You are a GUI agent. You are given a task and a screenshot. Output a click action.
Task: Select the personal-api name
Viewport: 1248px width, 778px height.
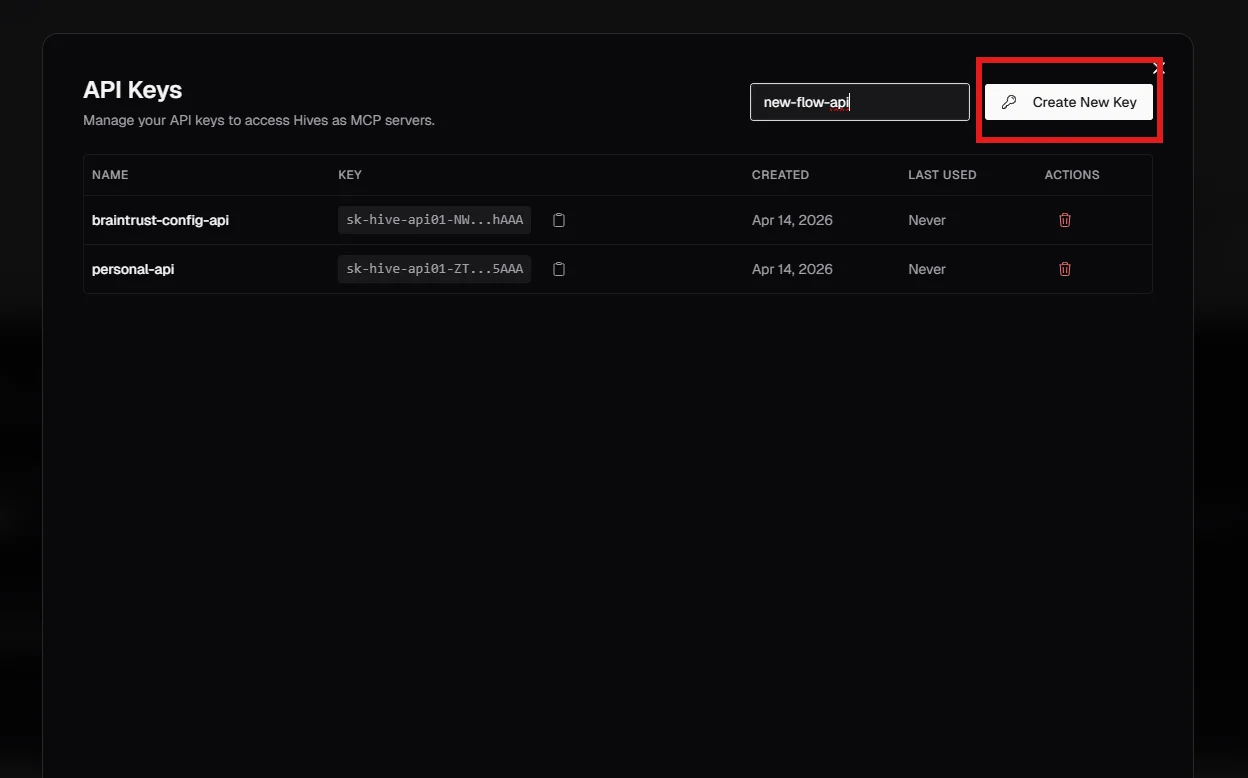click(x=133, y=269)
